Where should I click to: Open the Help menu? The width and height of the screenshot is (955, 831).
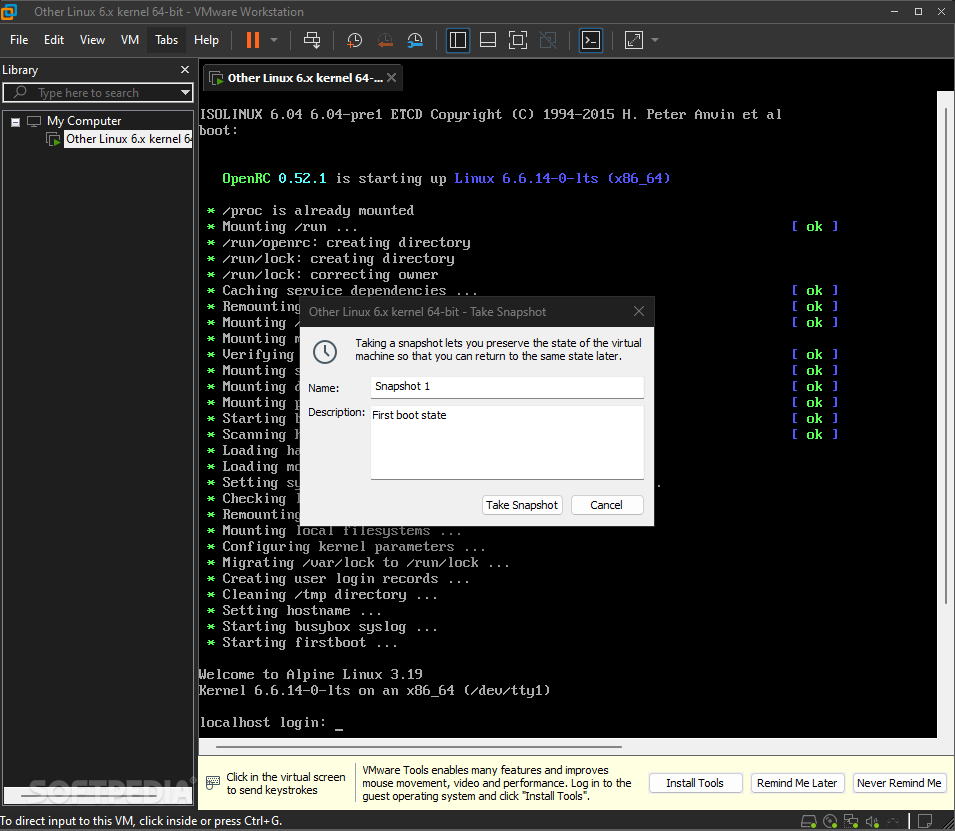click(x=206, y=40)
